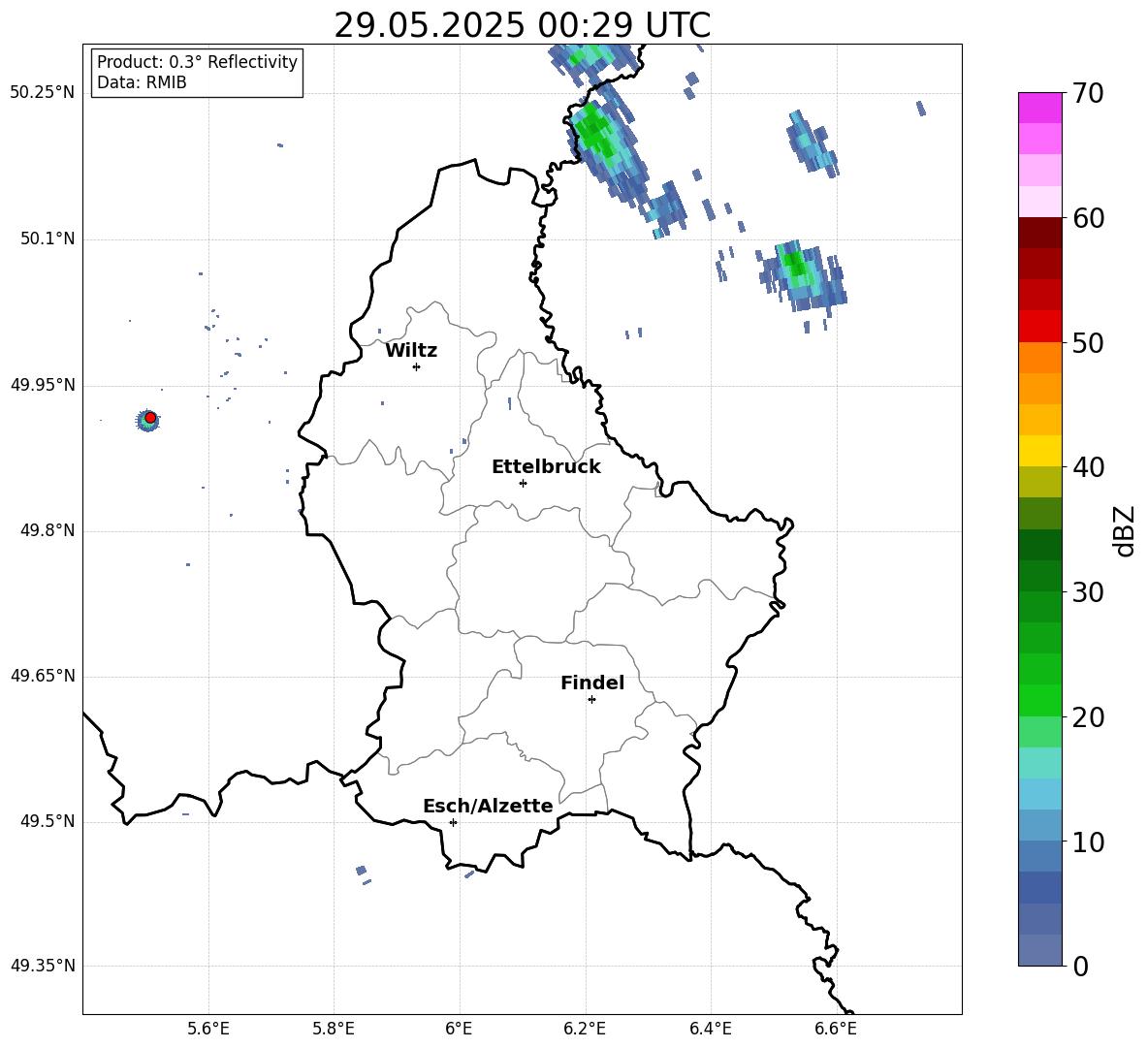Click the 50.1°N latitude label

[x=47, y=239]
